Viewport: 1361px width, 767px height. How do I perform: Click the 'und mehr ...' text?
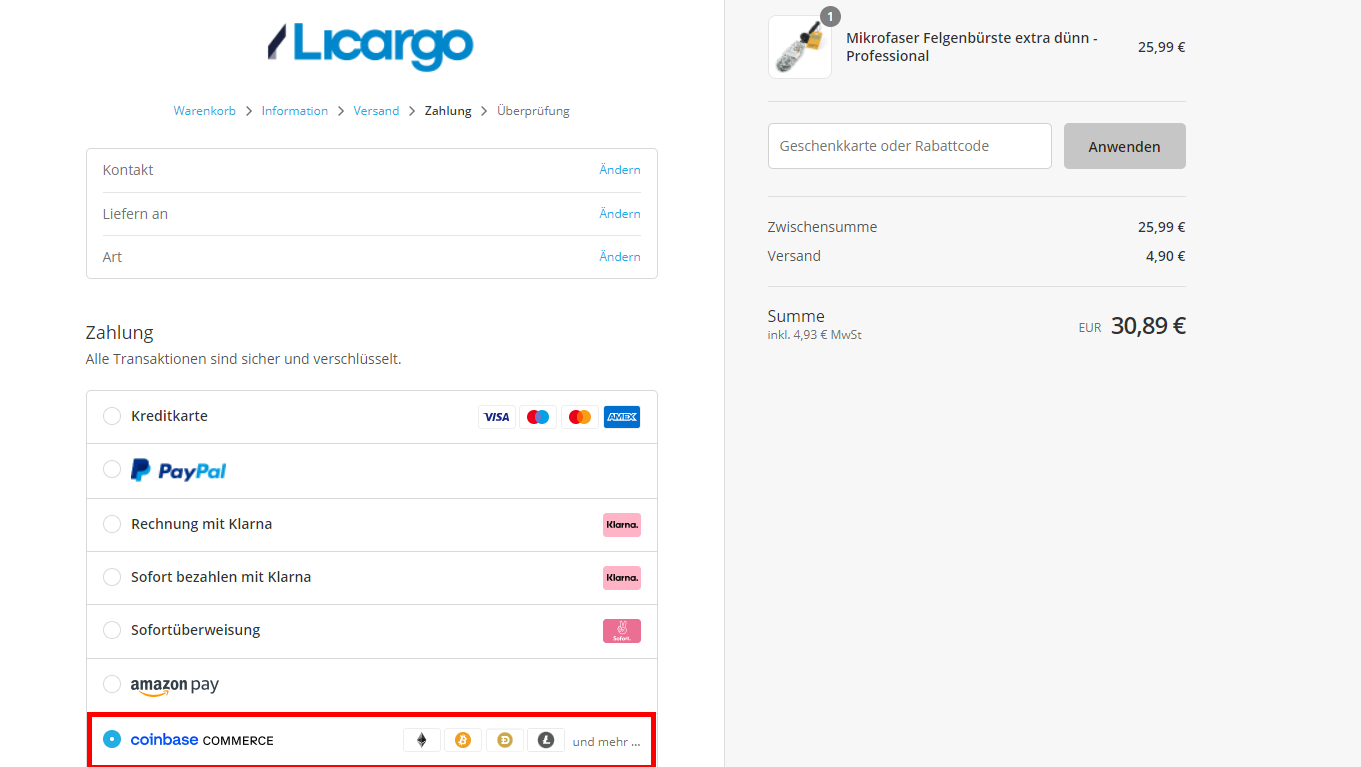tap(606, 742)
